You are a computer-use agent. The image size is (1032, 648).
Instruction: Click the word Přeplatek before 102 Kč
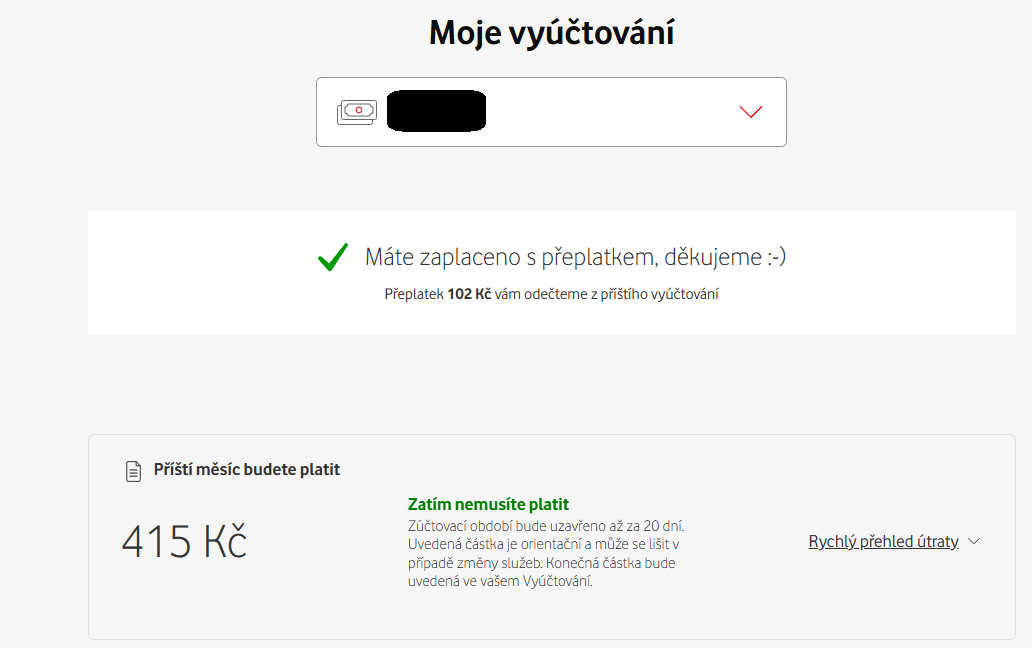pos(414,294)
